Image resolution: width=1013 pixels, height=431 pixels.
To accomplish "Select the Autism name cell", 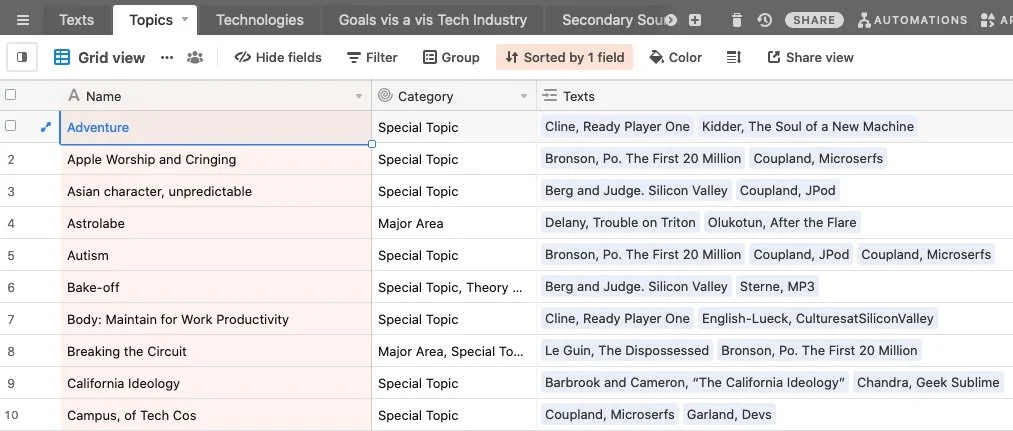I will point(216,255).
